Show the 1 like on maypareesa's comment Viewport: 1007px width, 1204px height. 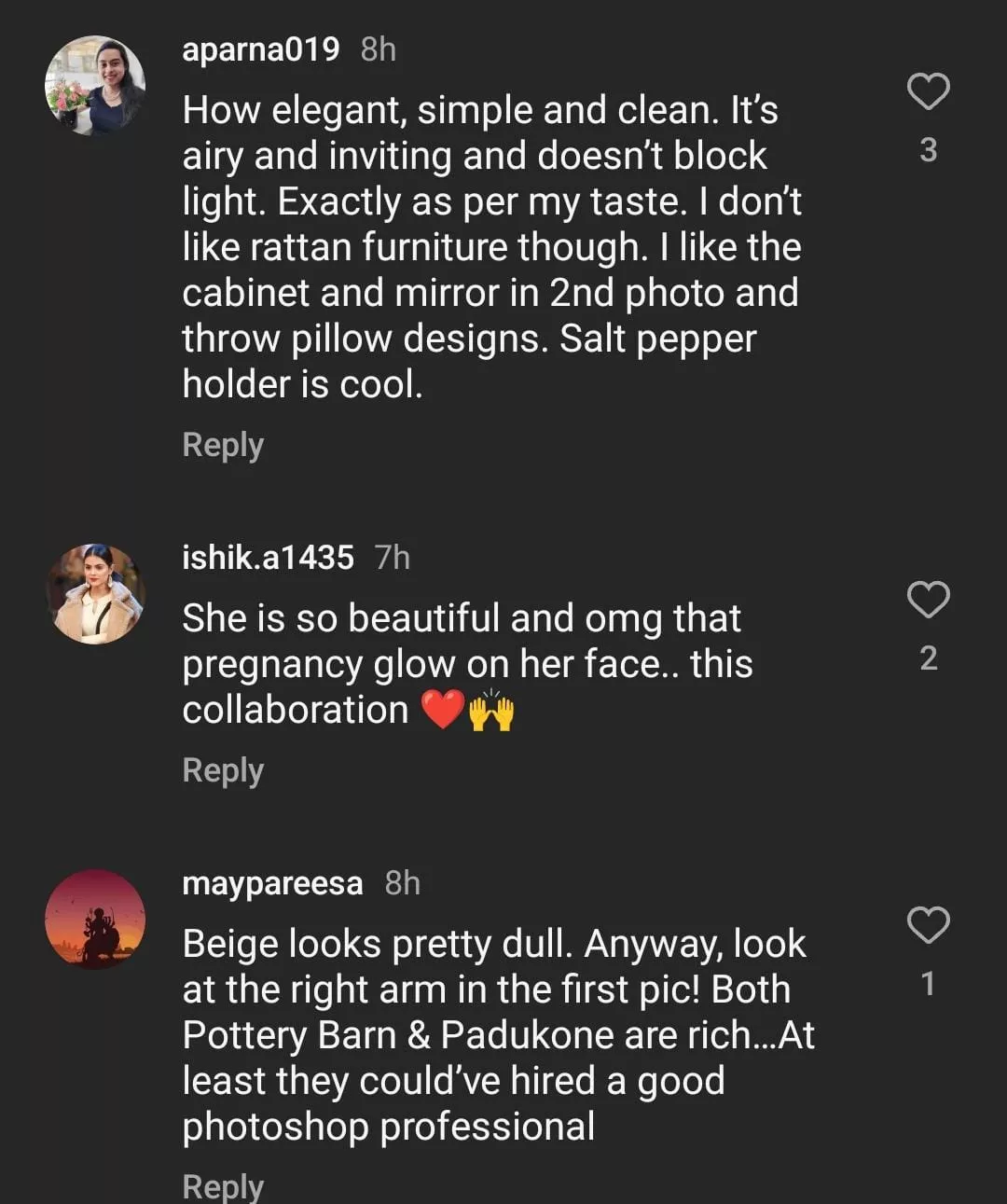[x=929, y=984]
